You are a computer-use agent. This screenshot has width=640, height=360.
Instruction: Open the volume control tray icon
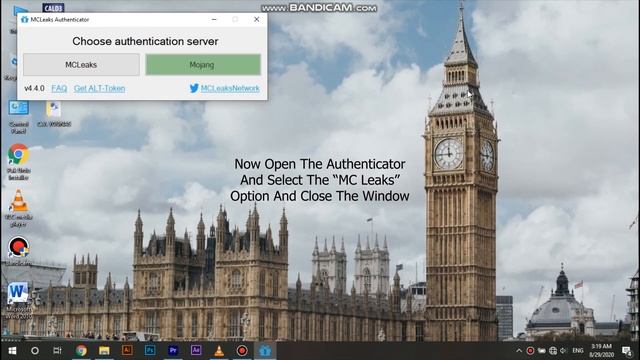point(564,351)
